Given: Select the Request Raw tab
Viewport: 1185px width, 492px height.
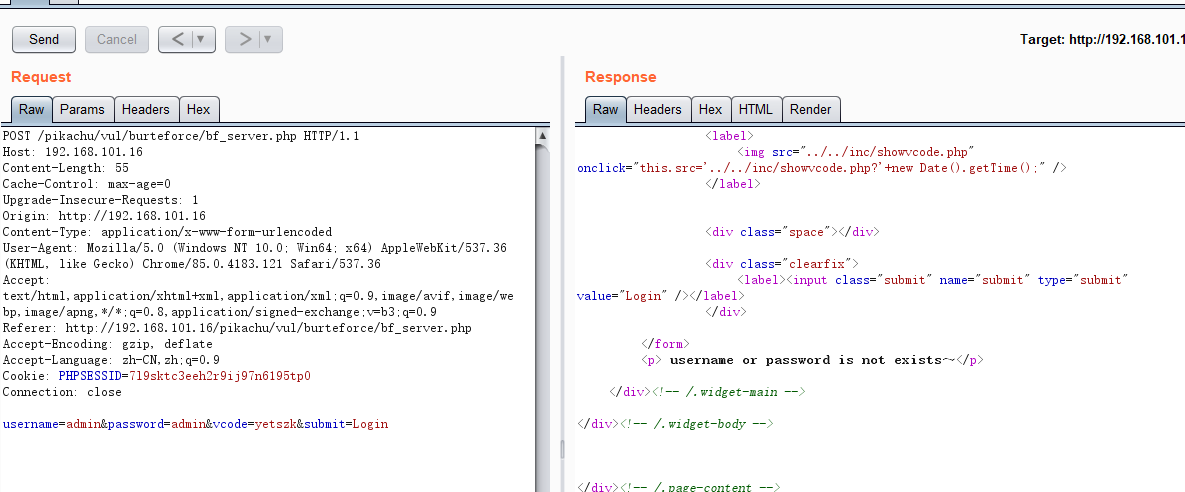Looking at the screenshot, I should 32,110.
